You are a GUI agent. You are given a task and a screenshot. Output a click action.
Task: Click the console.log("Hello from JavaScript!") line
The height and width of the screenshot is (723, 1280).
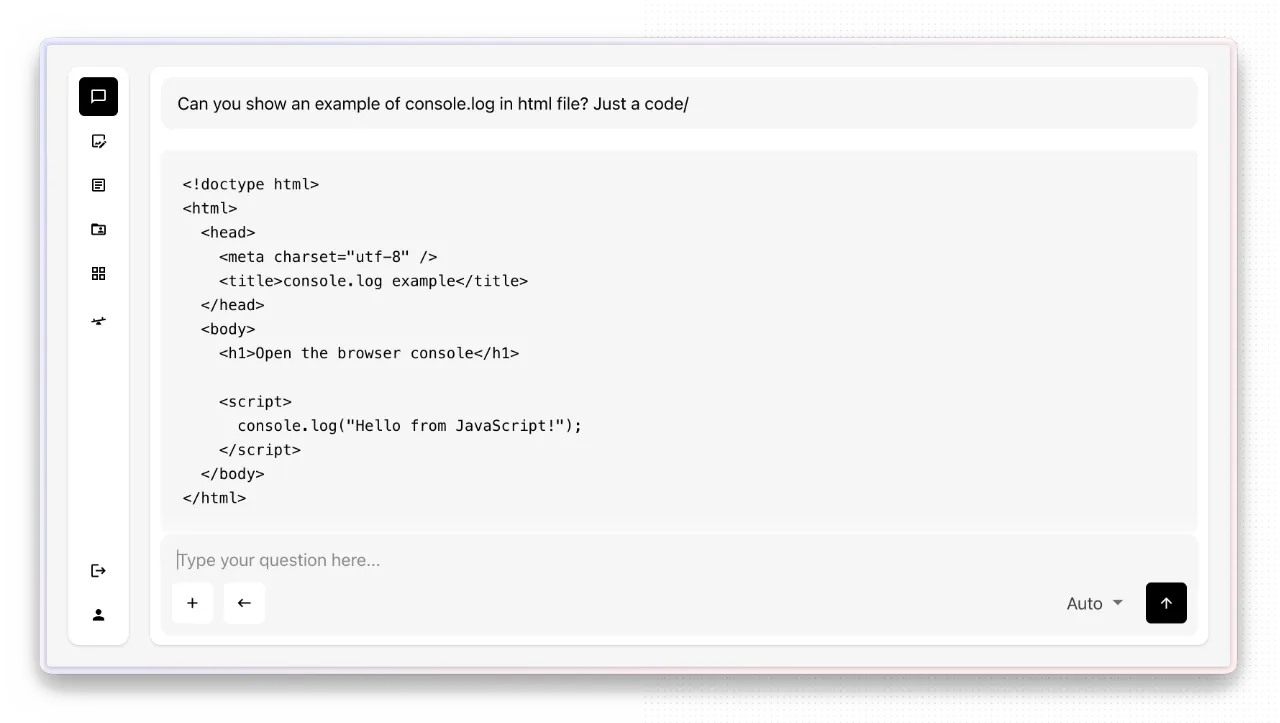pyautogui.click(x=410, y=425)
